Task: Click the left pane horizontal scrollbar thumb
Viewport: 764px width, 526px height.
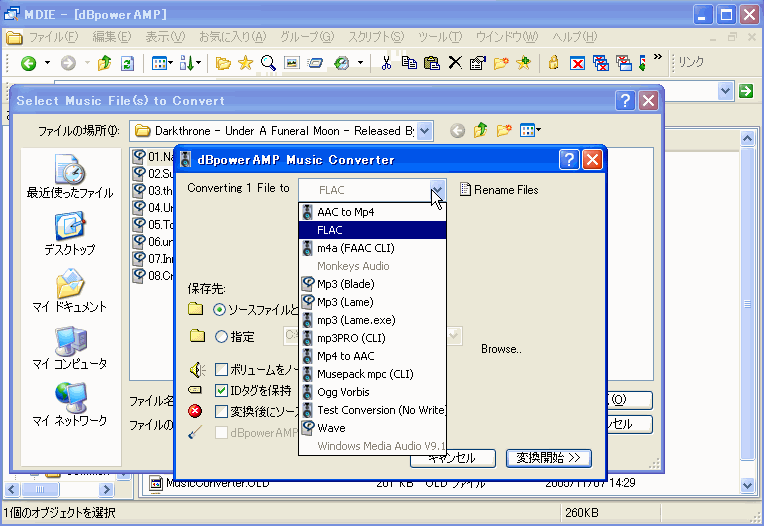Action: pyautogui.click(x=40, y=489)
